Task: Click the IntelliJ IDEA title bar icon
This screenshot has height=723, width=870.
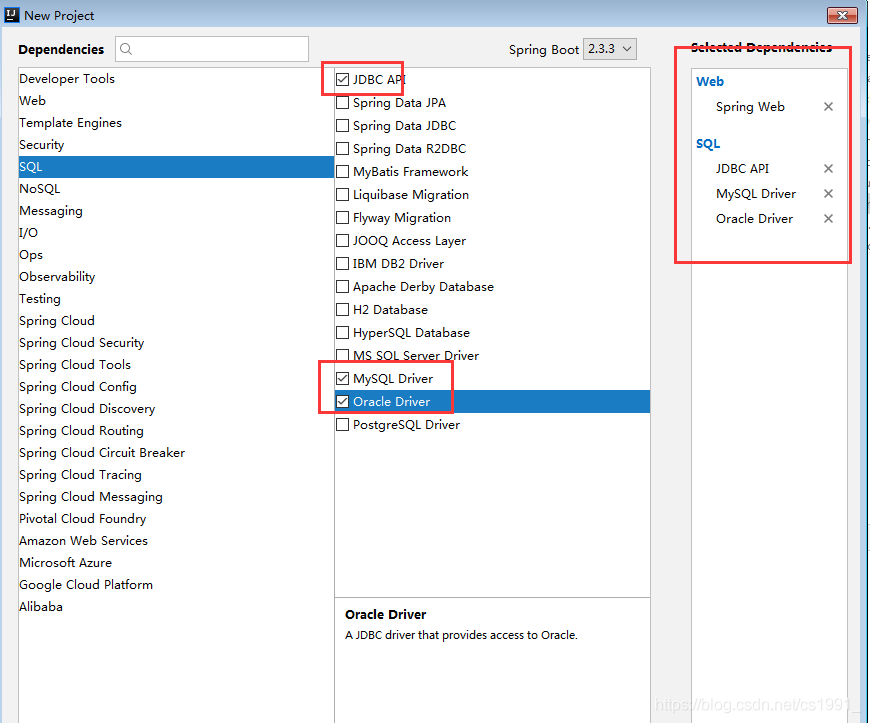Action: click(11, 15)
